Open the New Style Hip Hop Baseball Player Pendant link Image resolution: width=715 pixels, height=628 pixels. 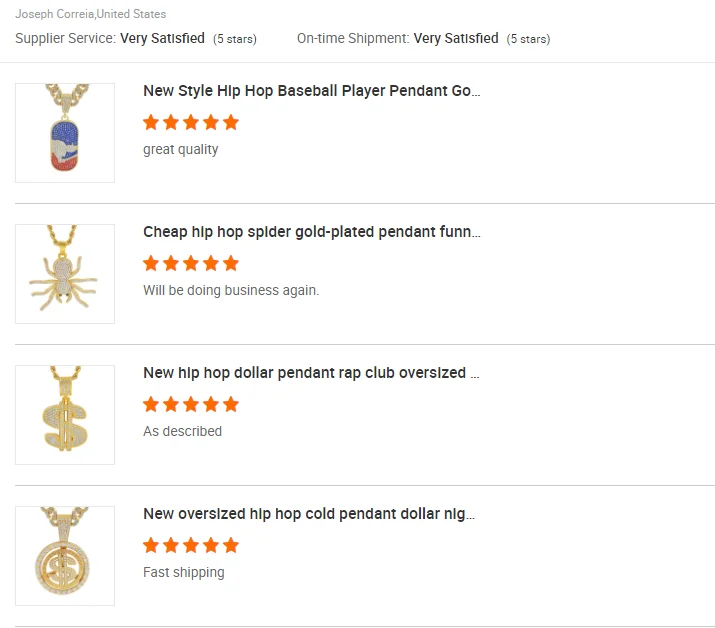click(311, 91)
